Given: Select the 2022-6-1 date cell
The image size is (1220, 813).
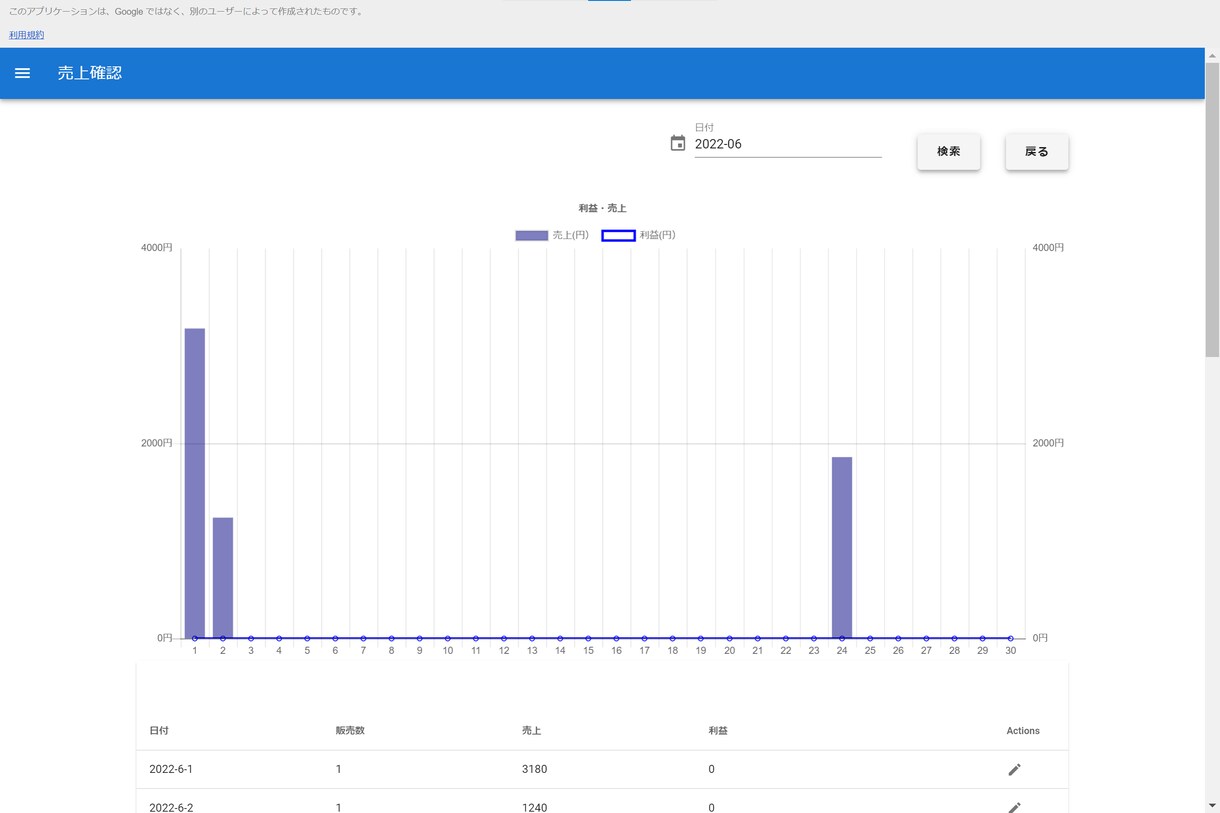Looking at the screenshot, I should [x=170, y=769].
